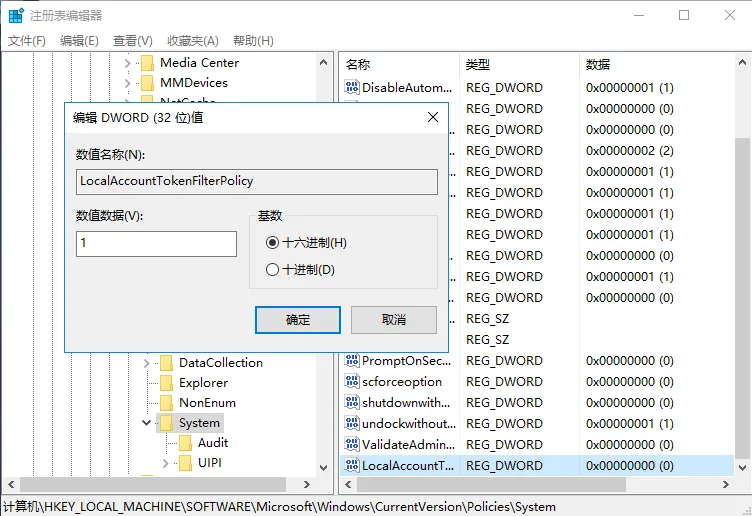The image size is (752, 516).
Task: Click the 0x00000002 (2) data cell
Action: point(630,151)
